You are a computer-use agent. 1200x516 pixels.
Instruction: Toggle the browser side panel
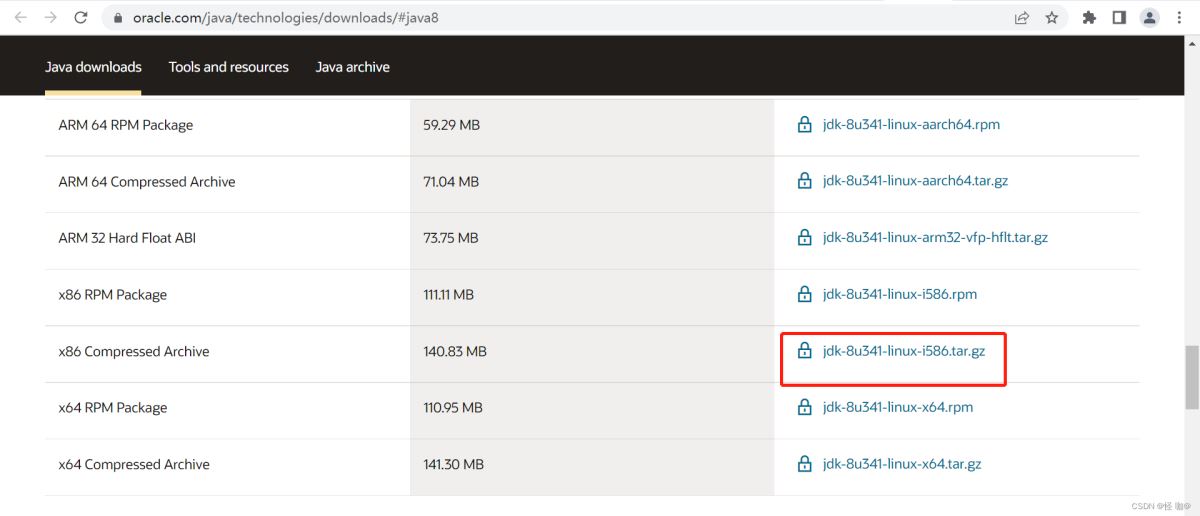pyautogui.click(x=1119, y=18)
